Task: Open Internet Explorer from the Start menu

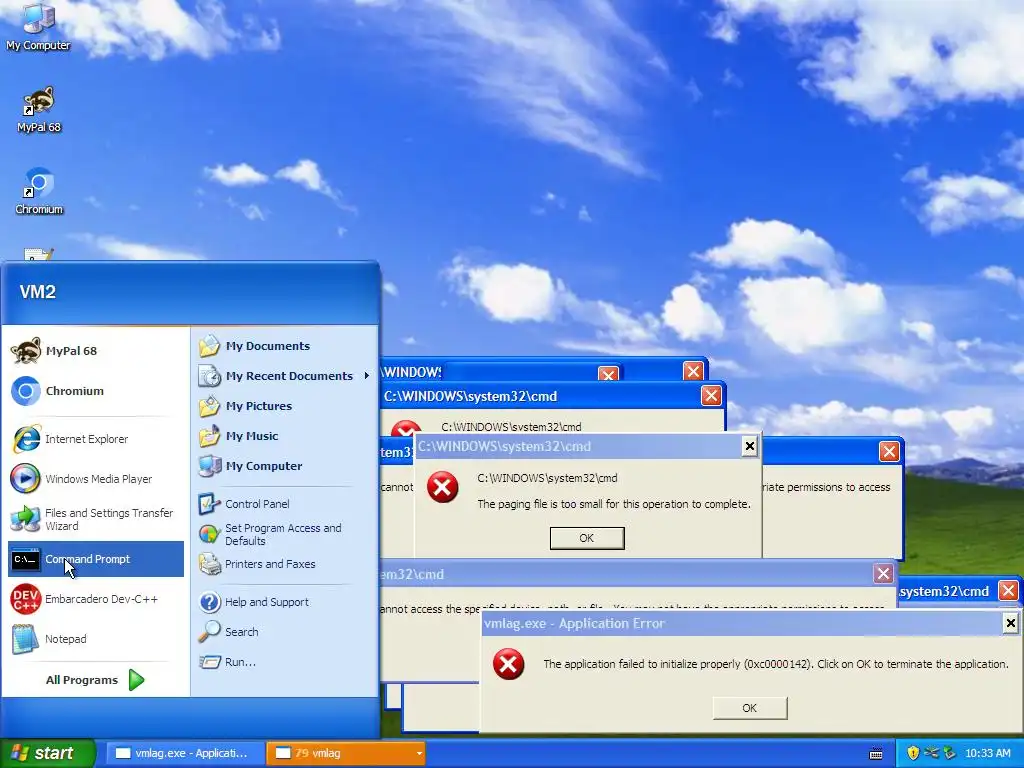Action: pos(96,439)
